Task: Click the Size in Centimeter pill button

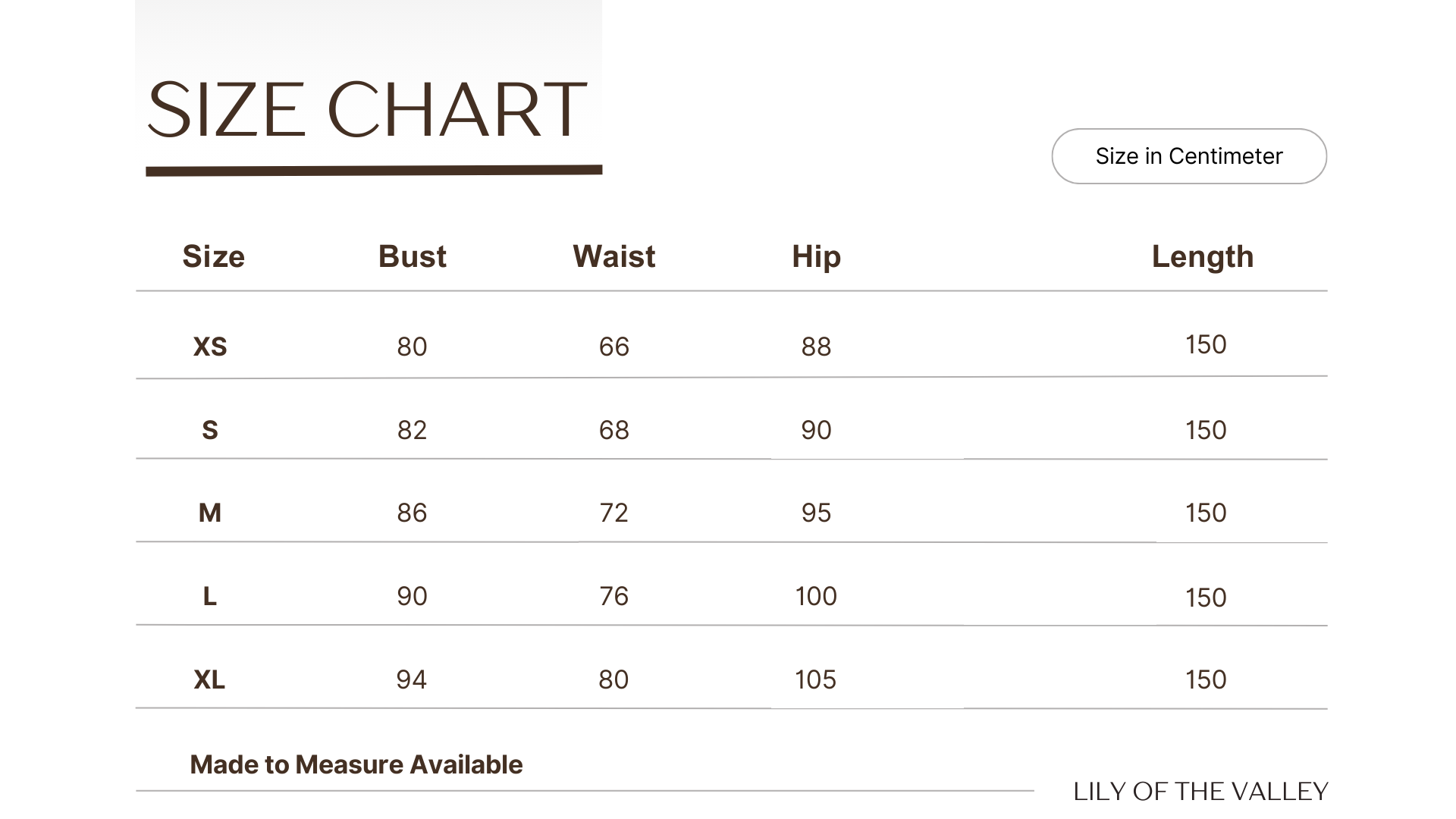Action: coord(1188,156)
